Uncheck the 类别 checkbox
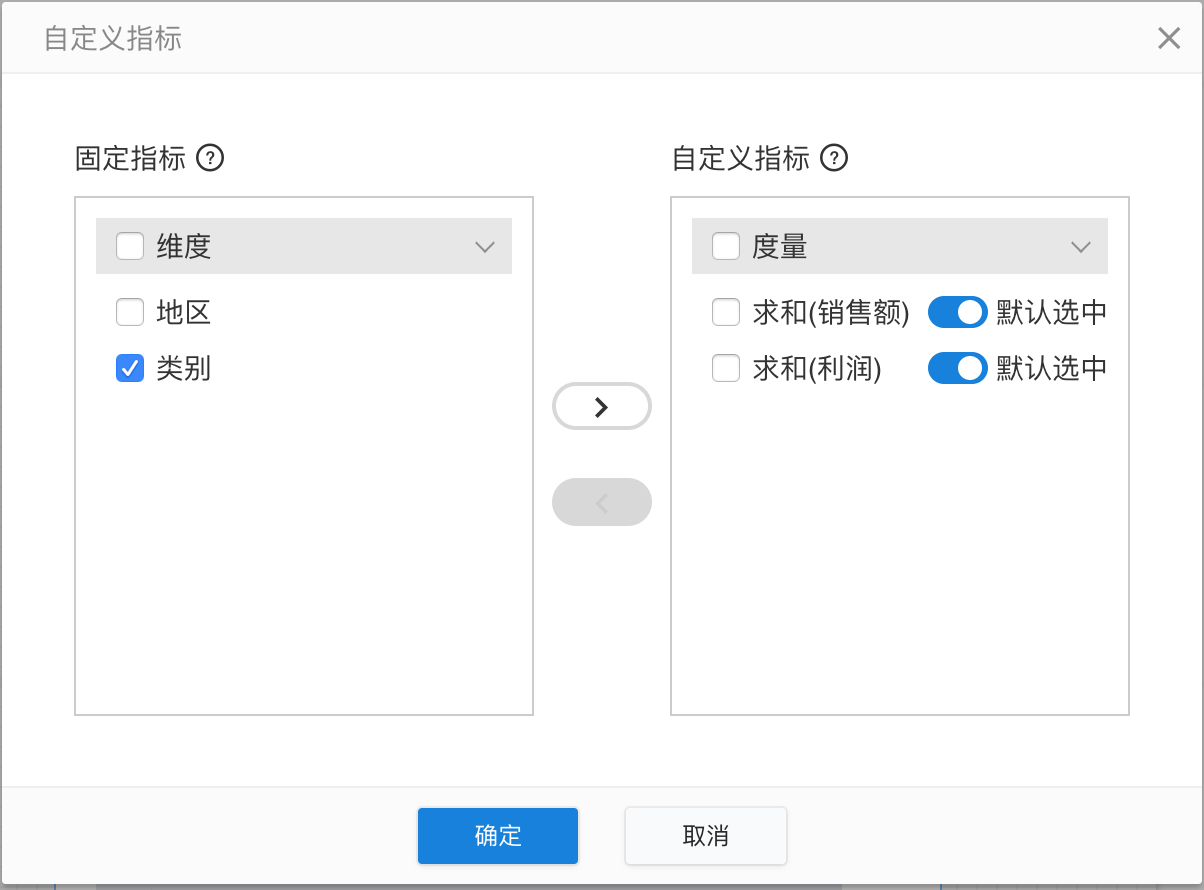The image size is (1204, 890). point(130,369)
